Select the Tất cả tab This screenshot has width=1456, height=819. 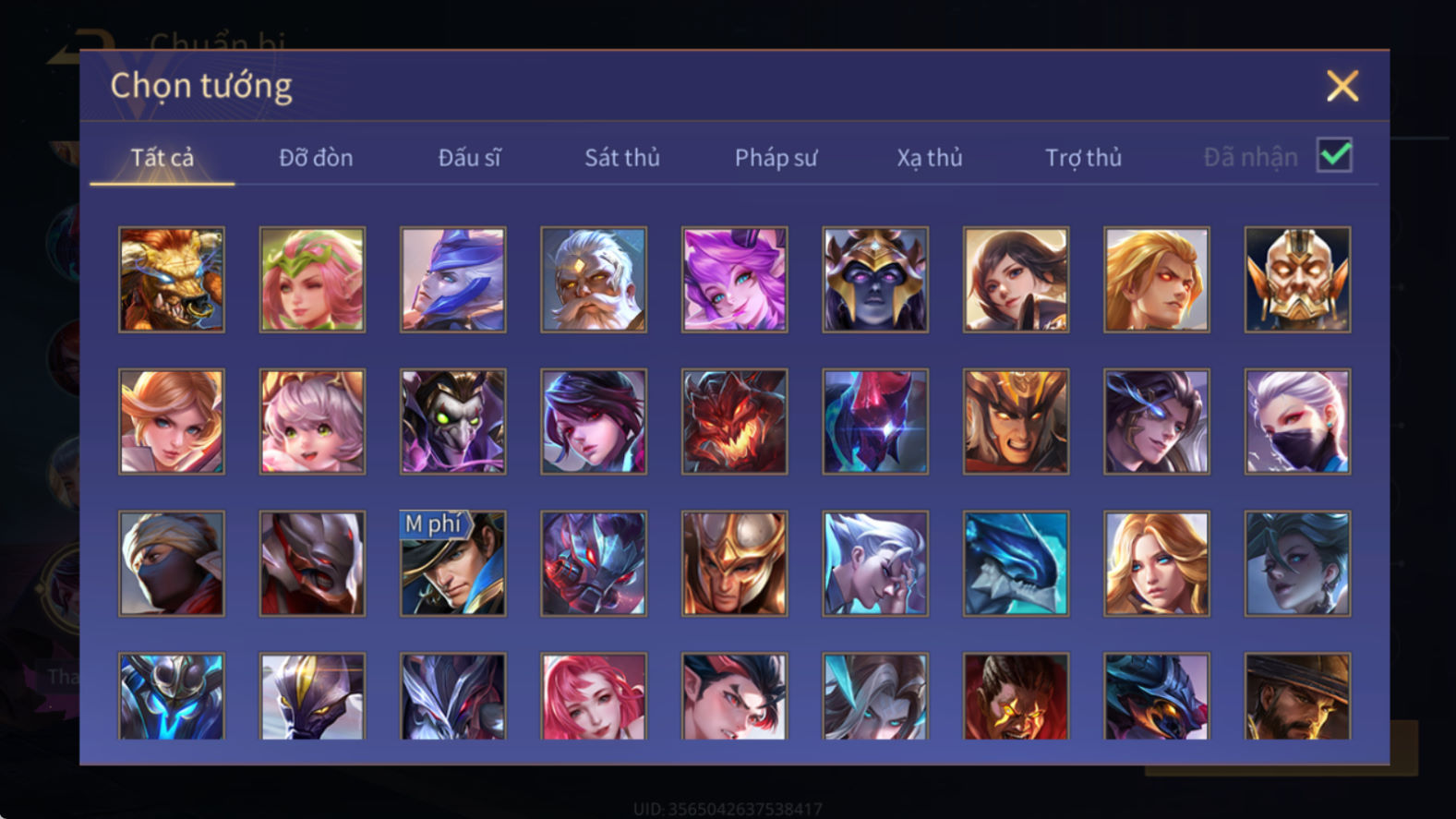click(162, 158)
